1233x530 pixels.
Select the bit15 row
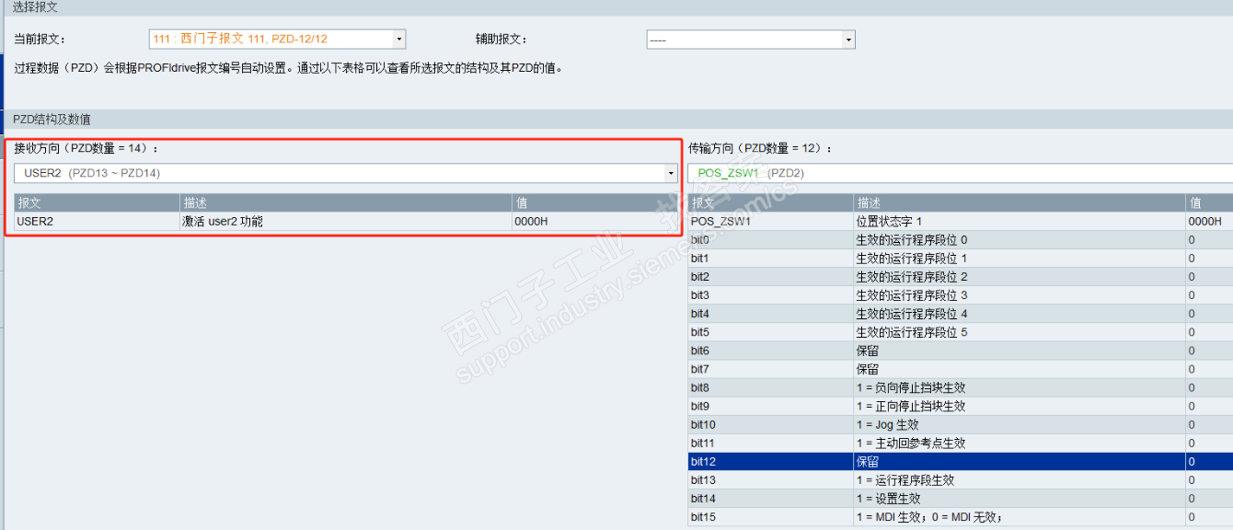[x=960, y=517]
